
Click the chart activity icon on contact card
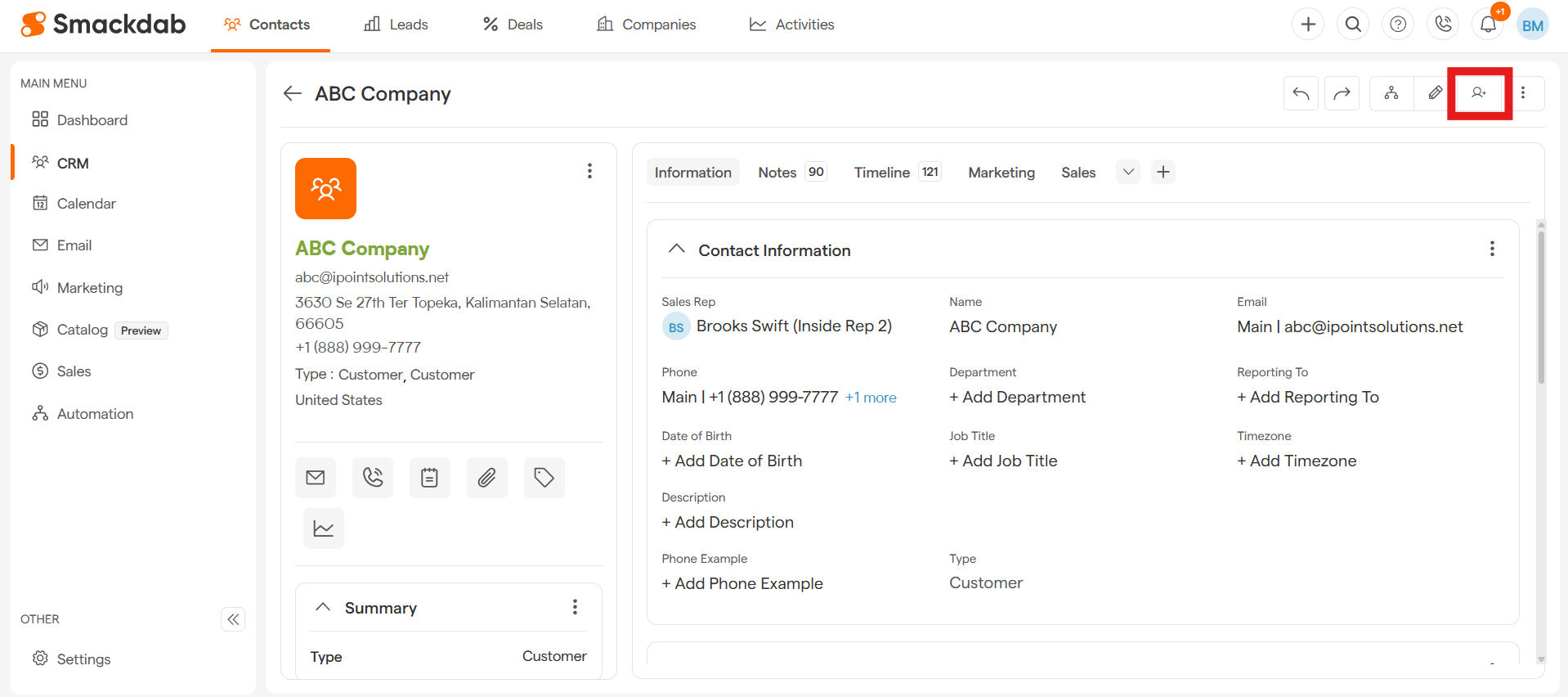click(x=324, y=528)
